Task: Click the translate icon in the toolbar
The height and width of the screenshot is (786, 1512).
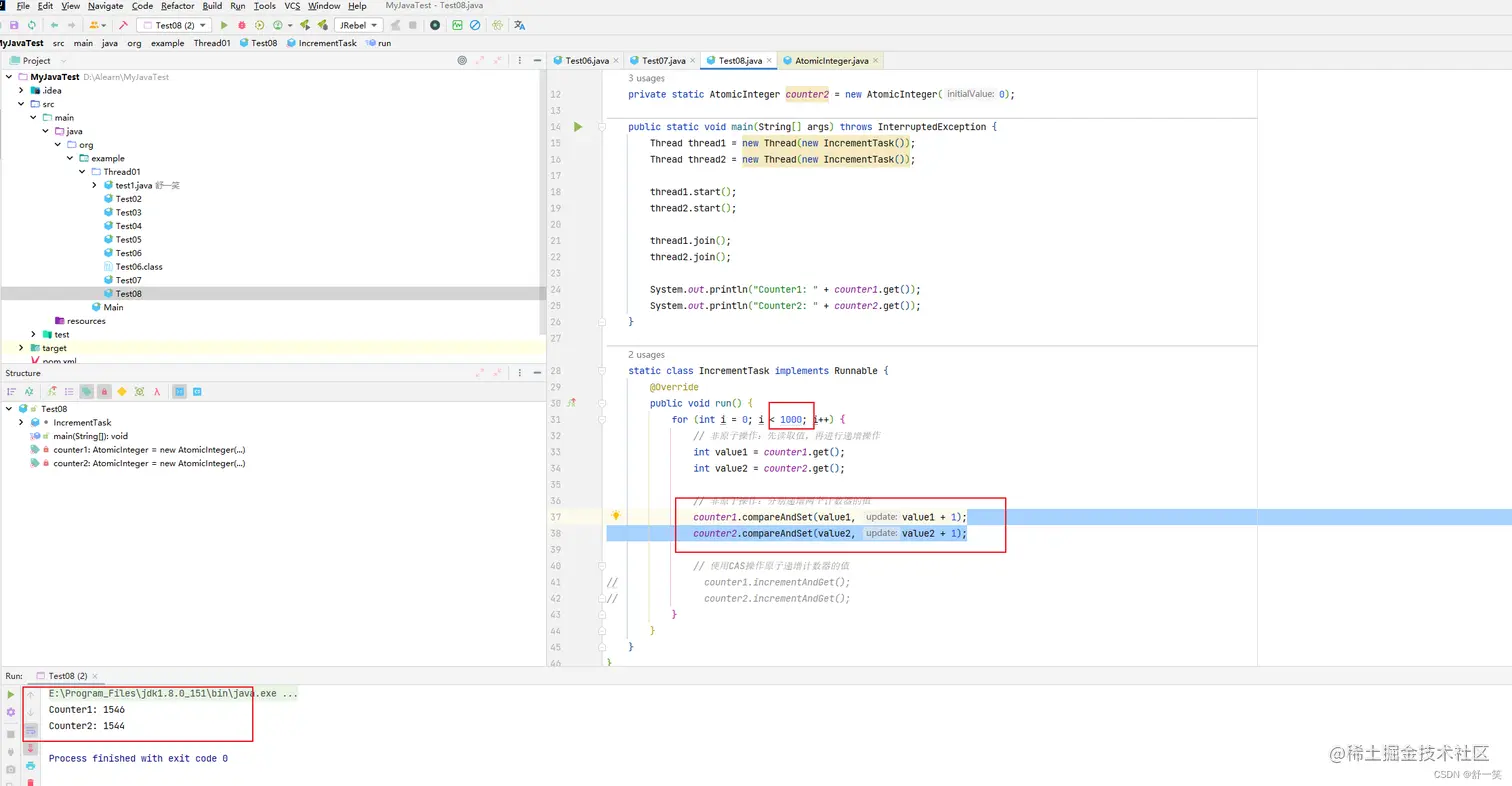Action: 519,25
